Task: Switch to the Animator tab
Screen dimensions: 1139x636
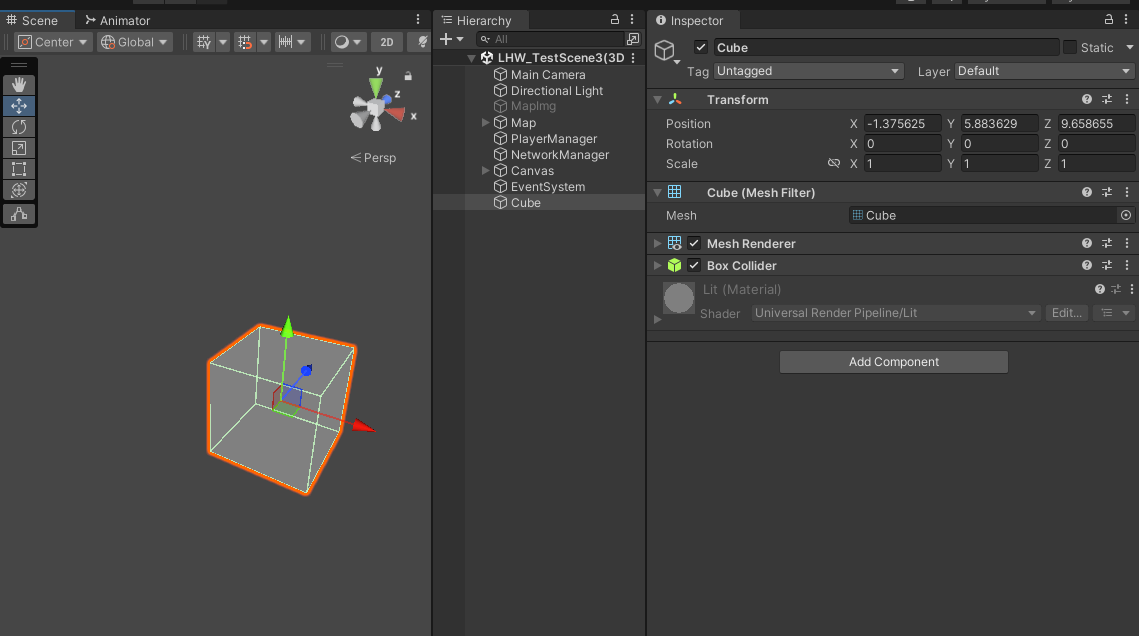Action: pos(118,20)
